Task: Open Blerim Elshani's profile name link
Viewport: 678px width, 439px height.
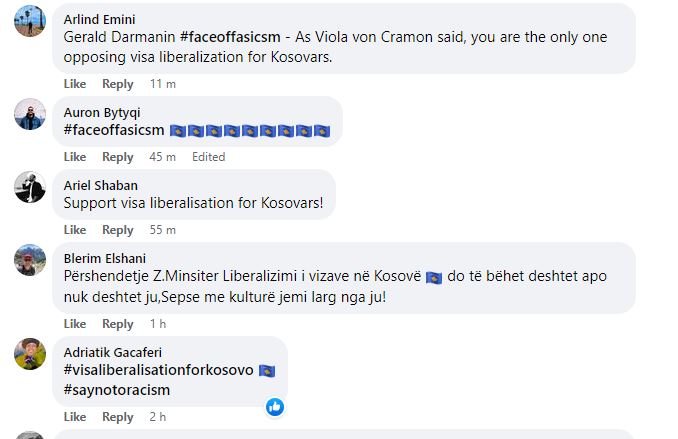Action: 105,259
